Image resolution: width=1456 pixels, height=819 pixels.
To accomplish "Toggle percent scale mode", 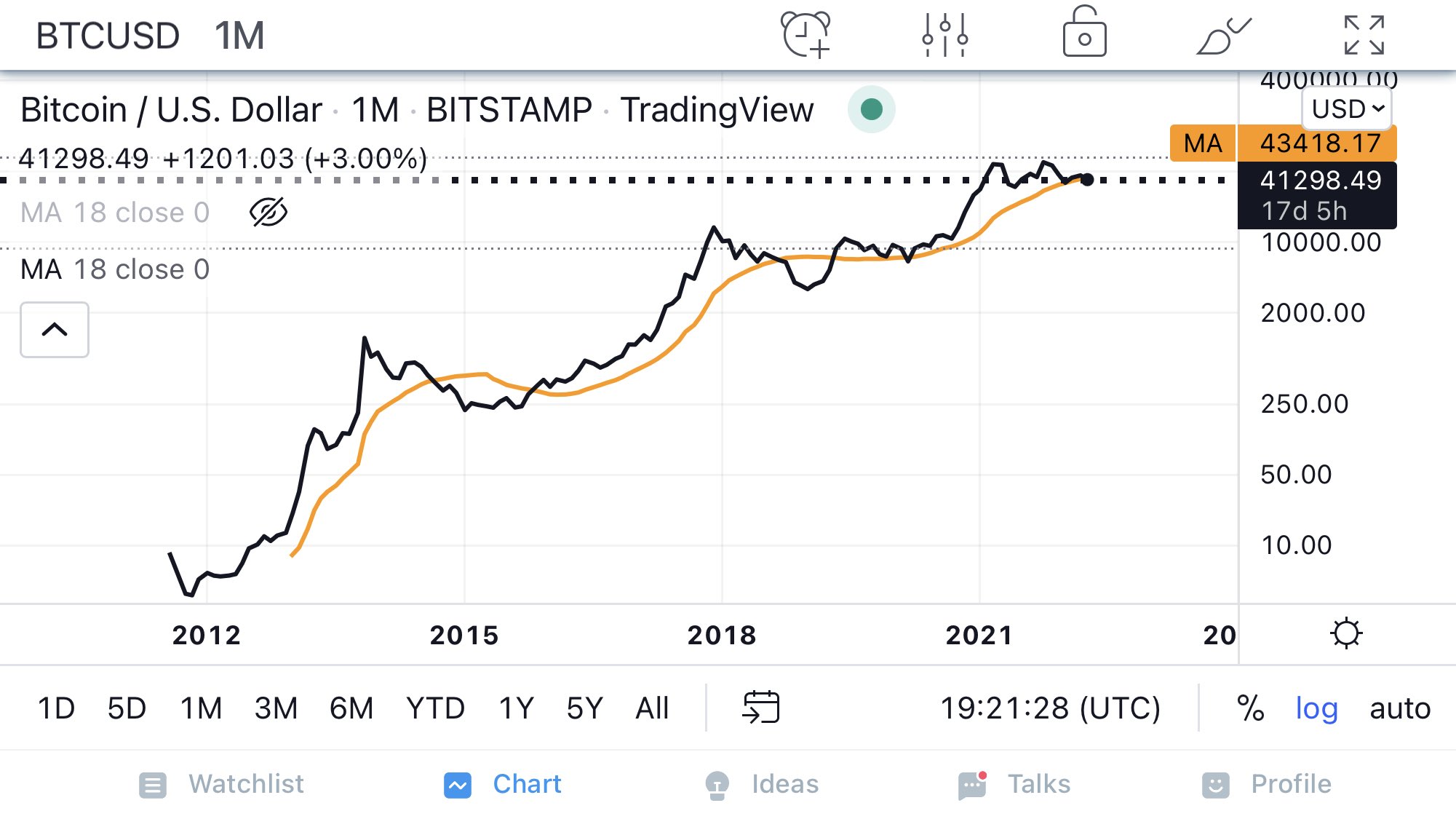I will pyautogui.click(x=1250, y=708).
